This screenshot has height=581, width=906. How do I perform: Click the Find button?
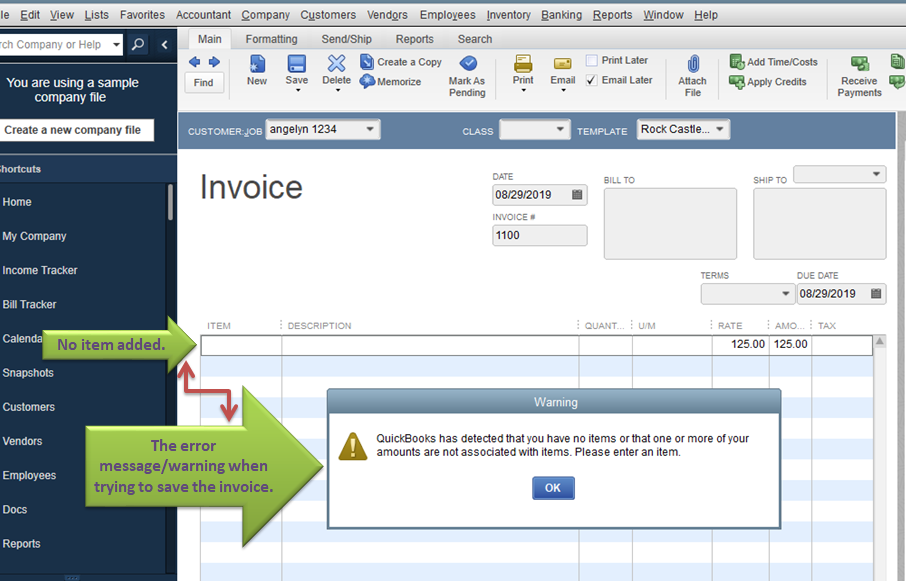click(x=203, y=83)
